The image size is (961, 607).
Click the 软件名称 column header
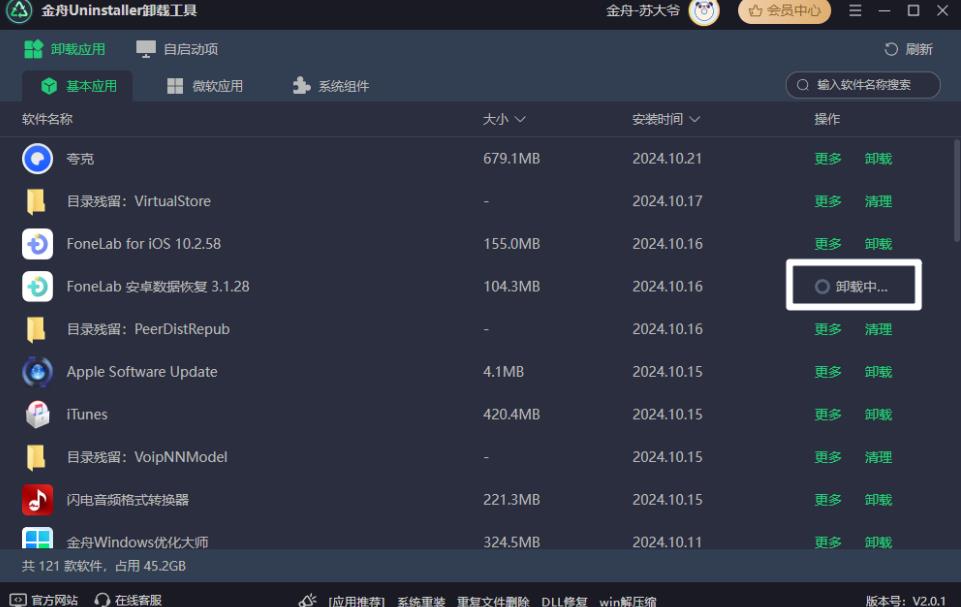click(47, 119)
